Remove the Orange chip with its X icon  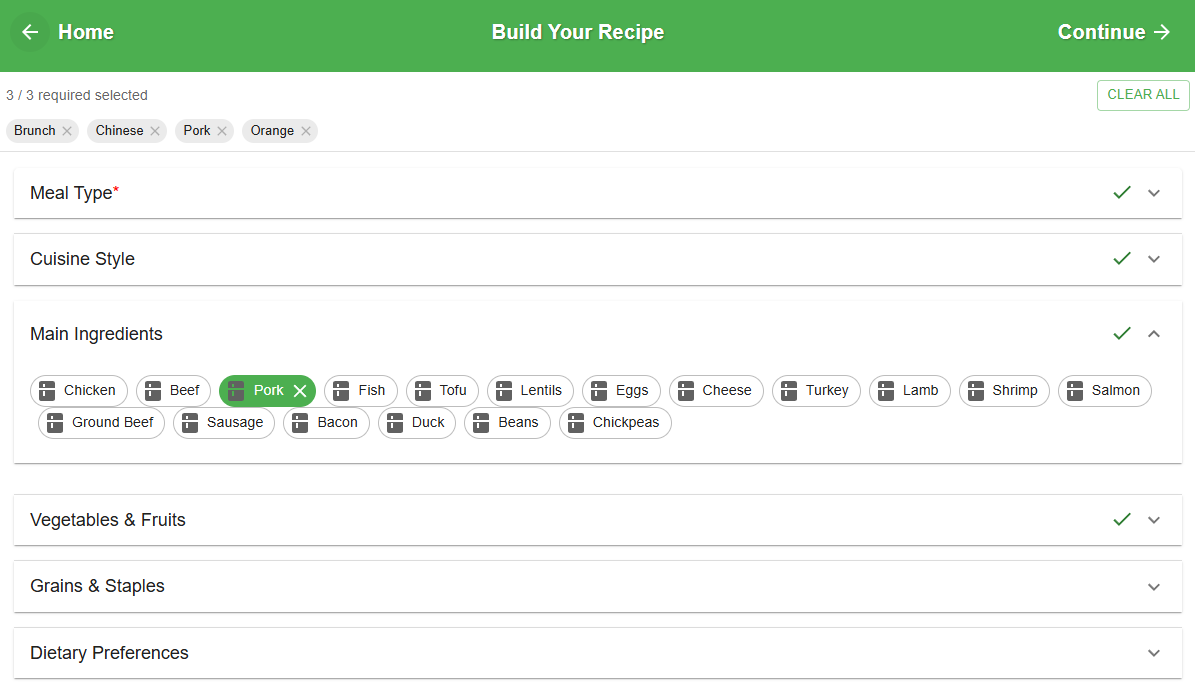tap(306, 131)
